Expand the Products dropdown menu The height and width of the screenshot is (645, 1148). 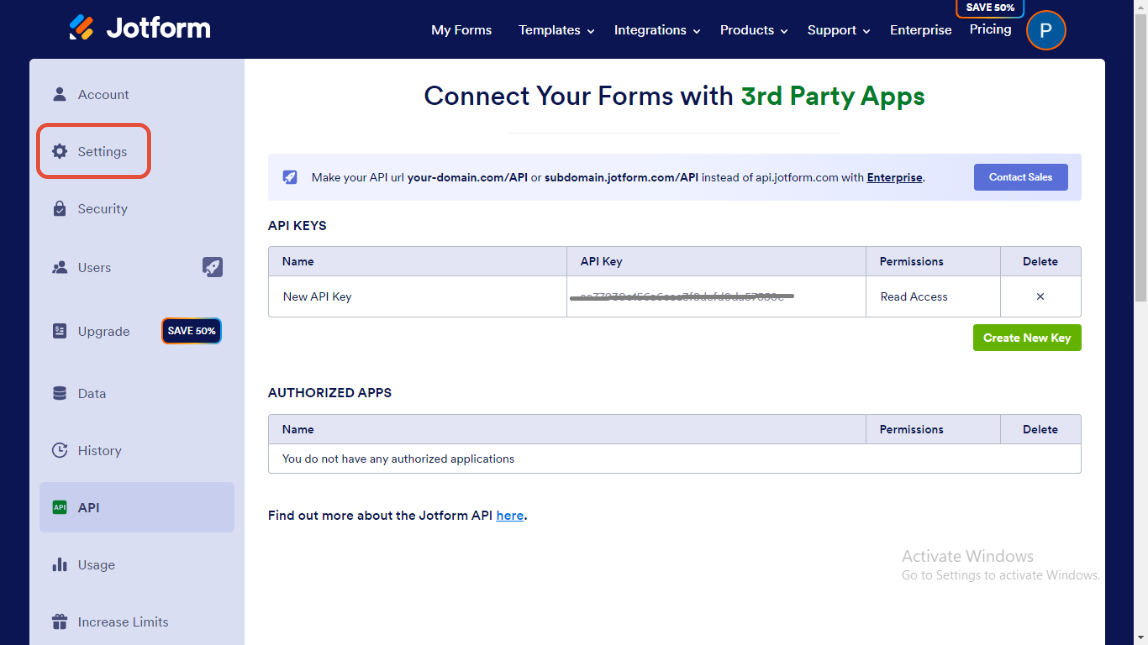[754, 30]
